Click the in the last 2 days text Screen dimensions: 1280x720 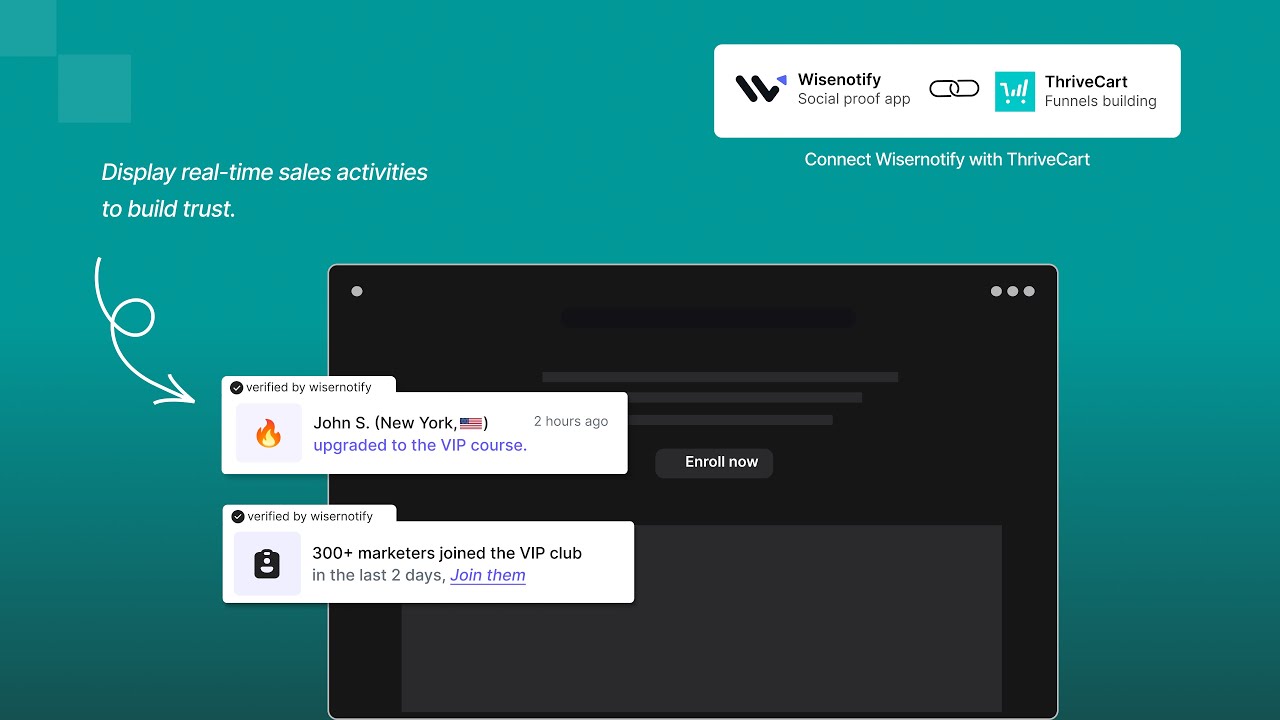coord(378,575)
